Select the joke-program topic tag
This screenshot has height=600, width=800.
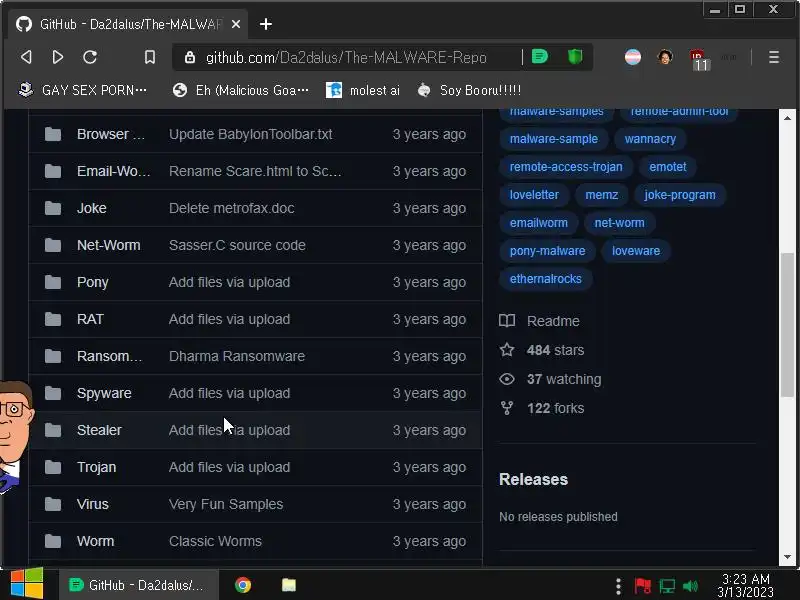coord(680,195)
